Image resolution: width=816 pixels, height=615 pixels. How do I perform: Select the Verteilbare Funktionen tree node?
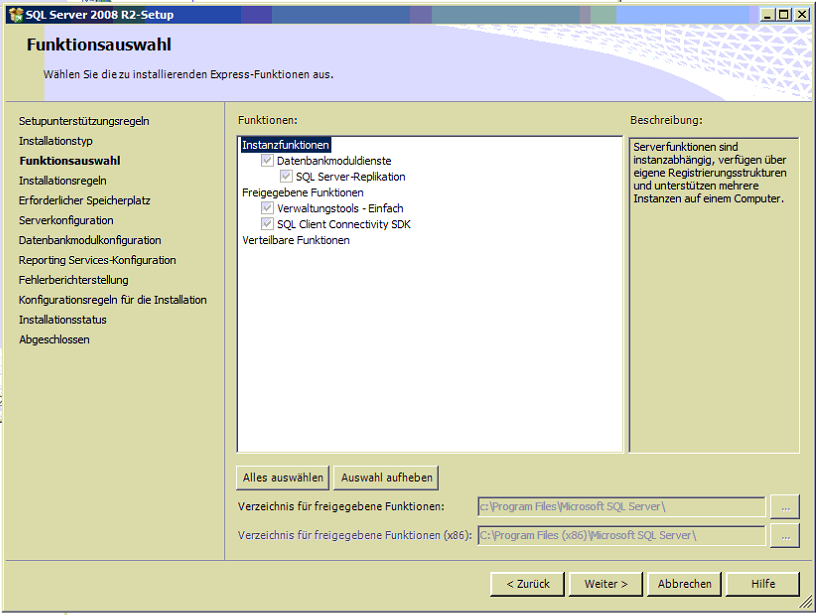pos(296,240)
